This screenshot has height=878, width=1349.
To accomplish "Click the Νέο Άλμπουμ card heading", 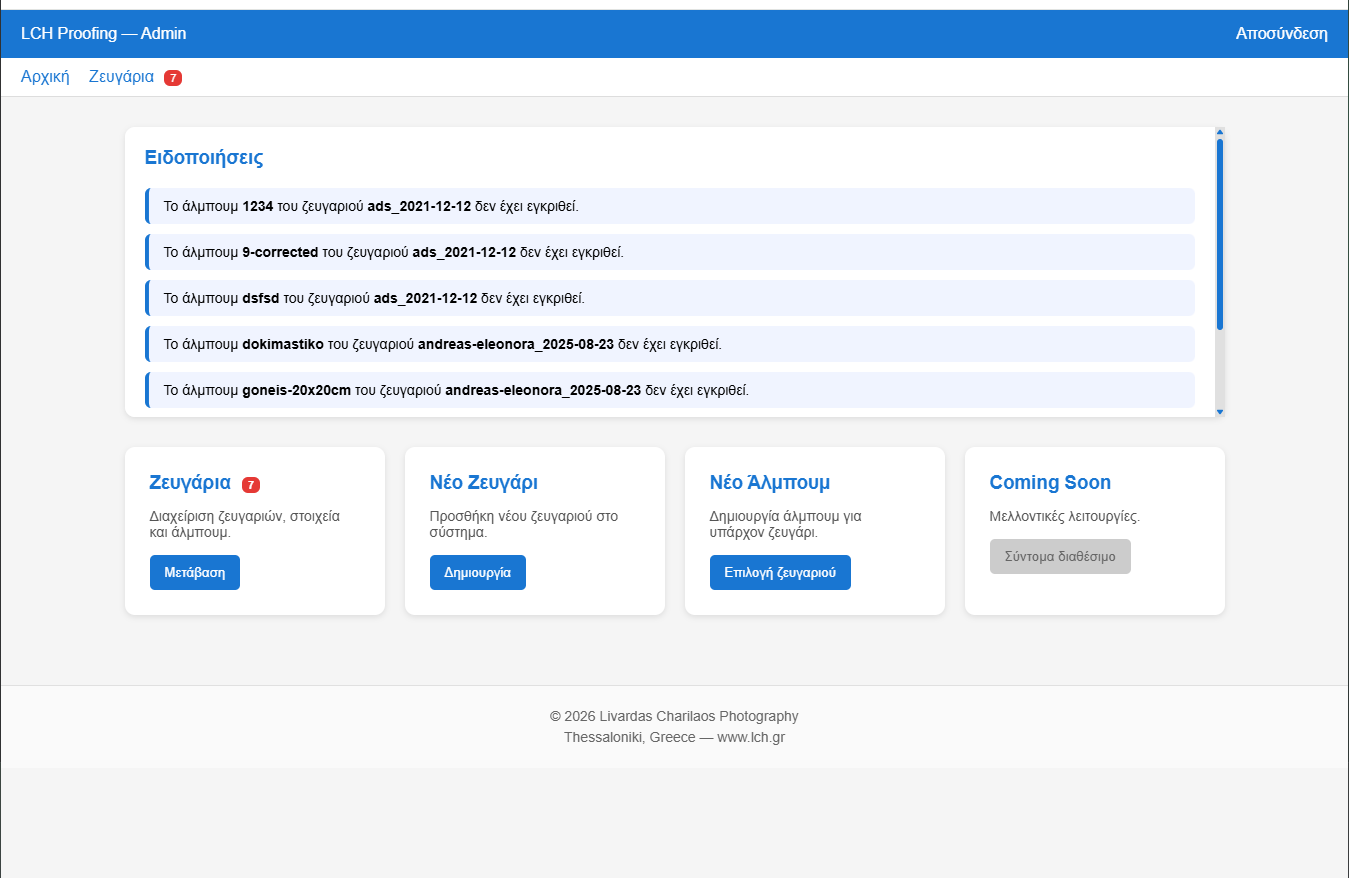I will pos(770,483).
